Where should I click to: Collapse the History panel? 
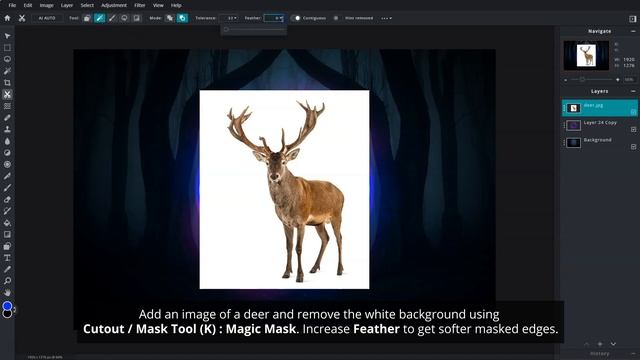click(x=633, y=353)
